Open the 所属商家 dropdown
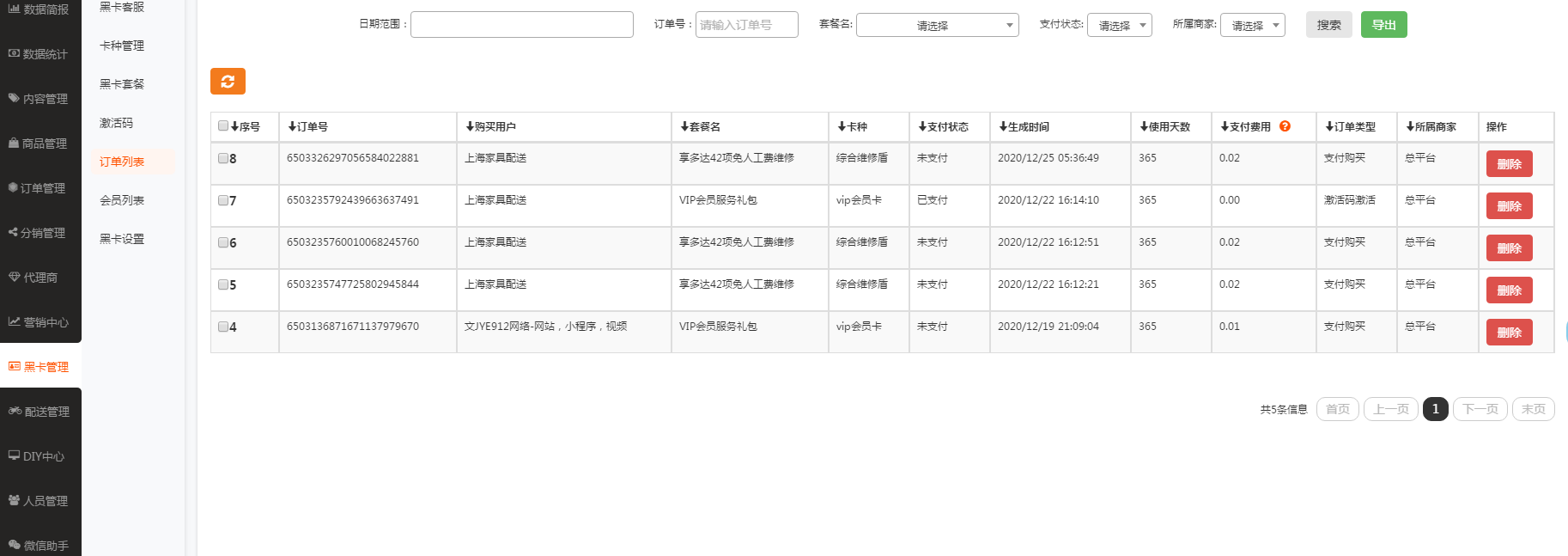Viewport: 1568px width, 556px height. [1252, 26]
